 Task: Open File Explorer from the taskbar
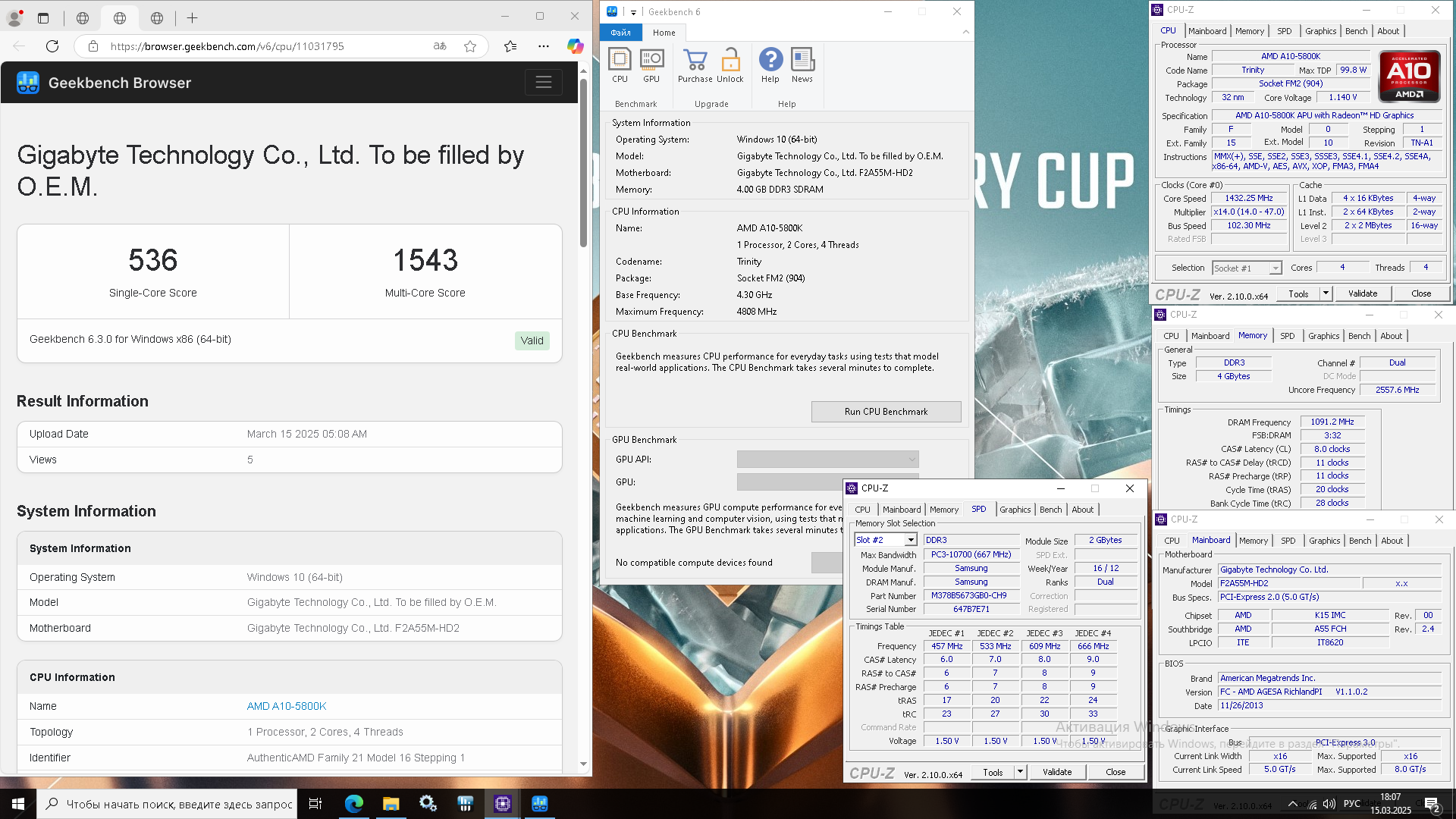click(391, 804)
